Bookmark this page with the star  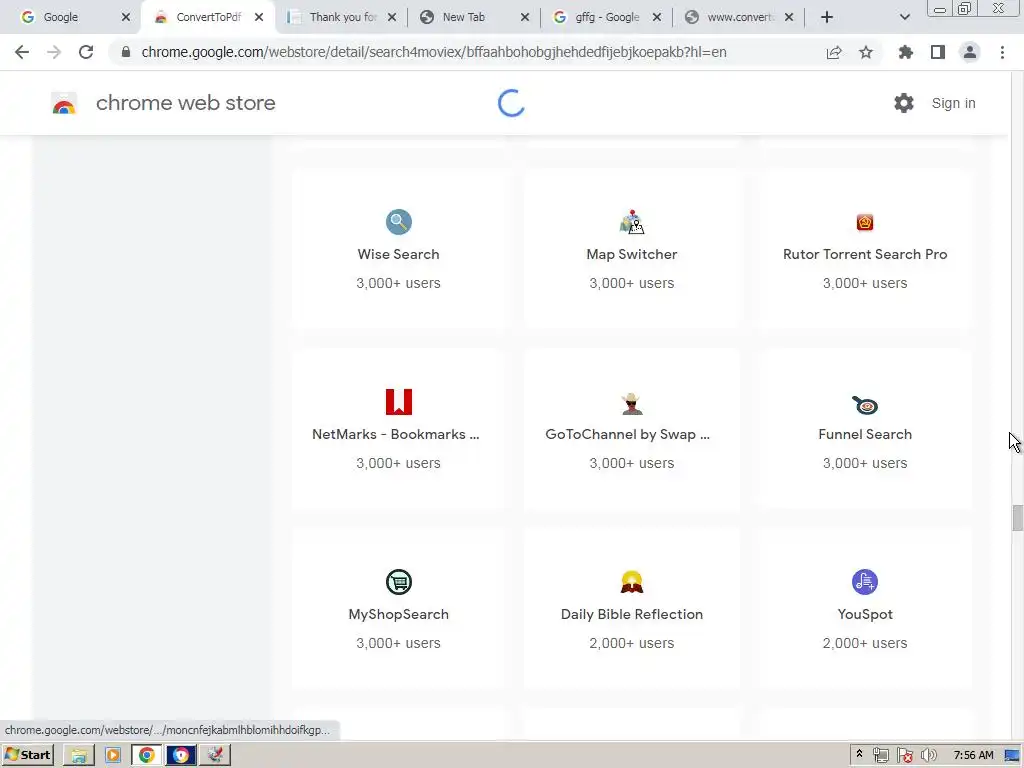point(866,52)
